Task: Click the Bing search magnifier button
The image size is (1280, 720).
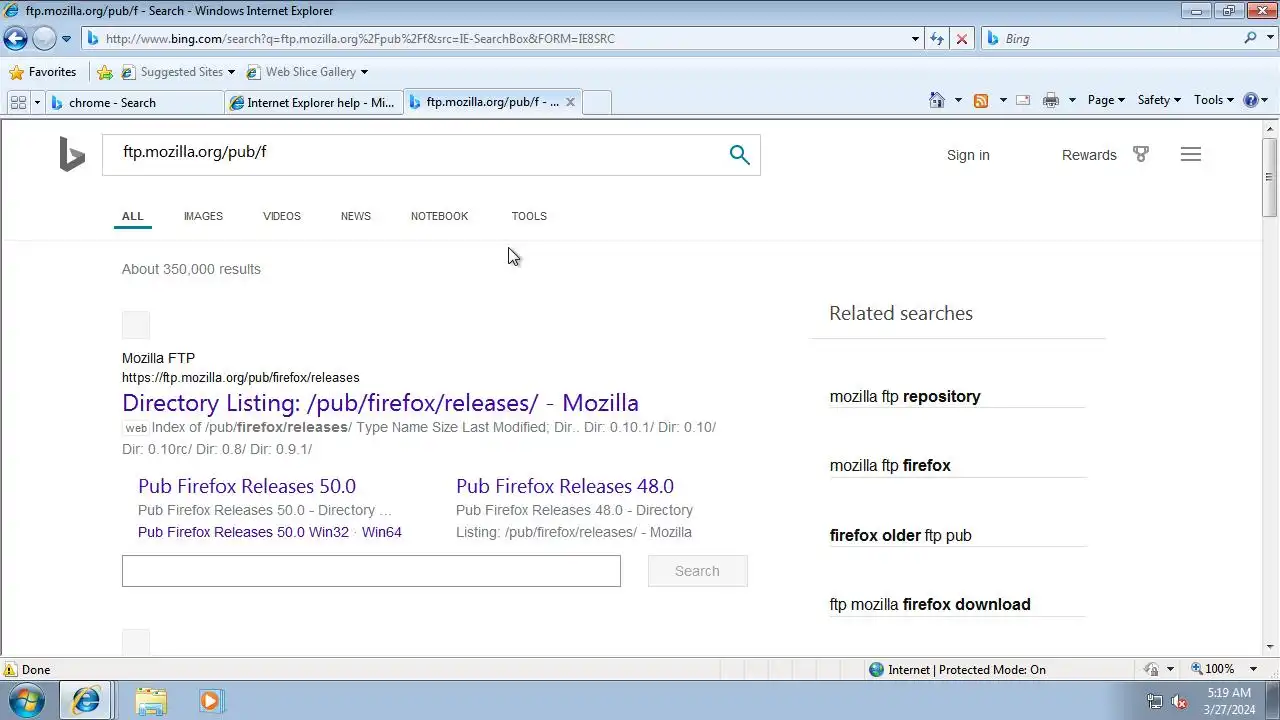Action: tap(739, 154)
